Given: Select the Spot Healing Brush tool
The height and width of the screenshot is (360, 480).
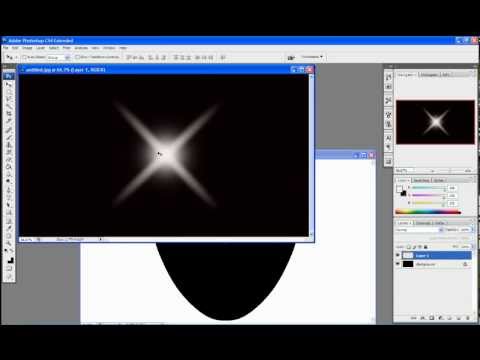Looking at the screenshot, I should pos(9,129).
